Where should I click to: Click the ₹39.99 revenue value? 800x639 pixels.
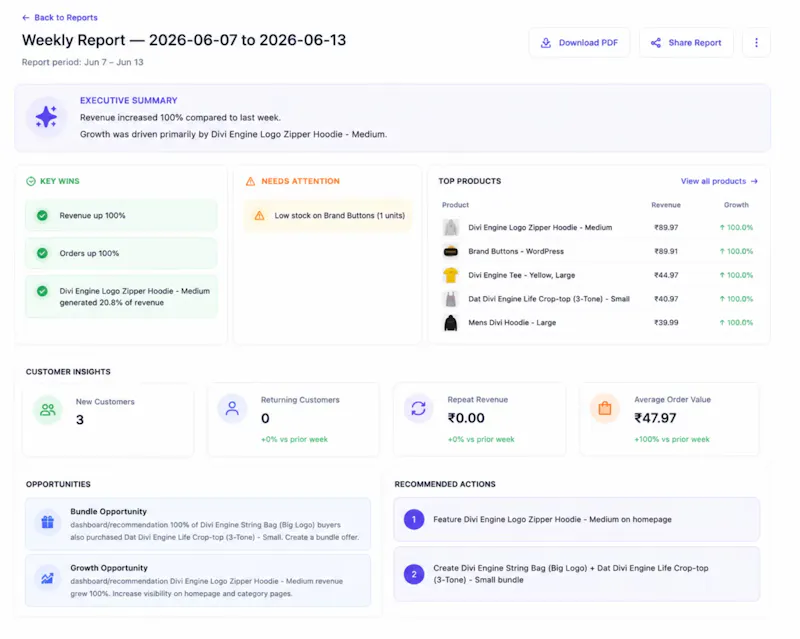[666, 323]
